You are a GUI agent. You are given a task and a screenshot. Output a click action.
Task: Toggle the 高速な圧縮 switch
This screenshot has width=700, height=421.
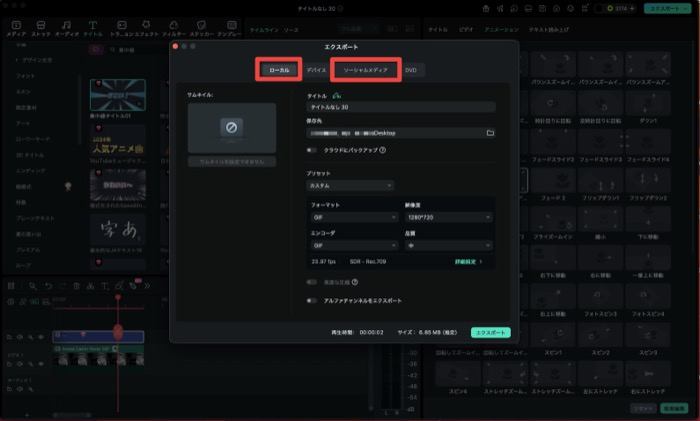(x=312, y=282)
